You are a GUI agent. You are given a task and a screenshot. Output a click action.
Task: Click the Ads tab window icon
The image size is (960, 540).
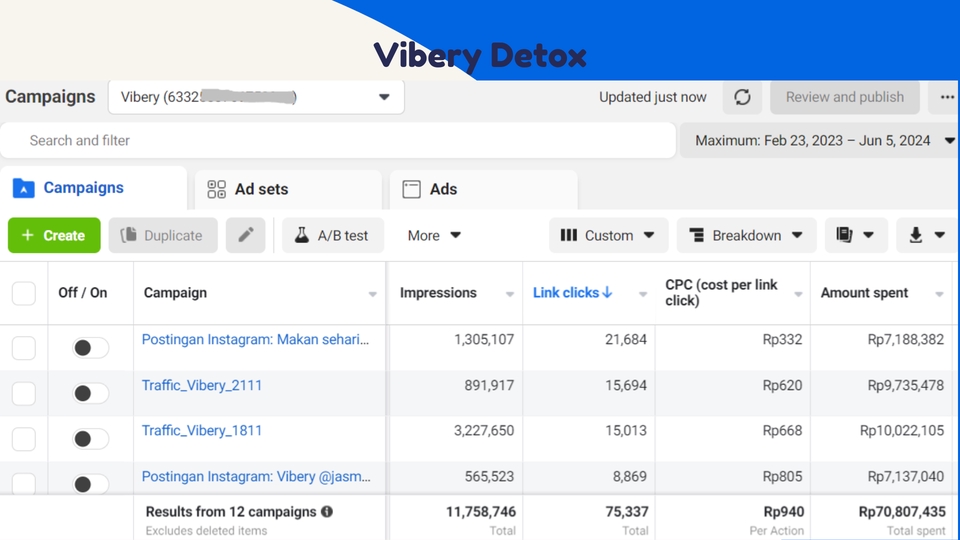click(411, 189)
